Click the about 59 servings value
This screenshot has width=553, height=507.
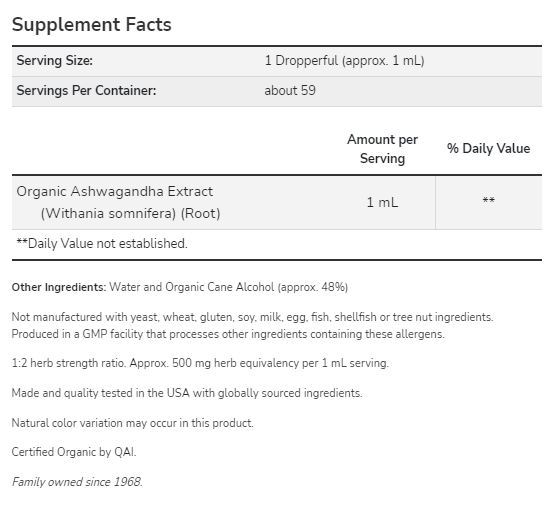tap(290, 91)
